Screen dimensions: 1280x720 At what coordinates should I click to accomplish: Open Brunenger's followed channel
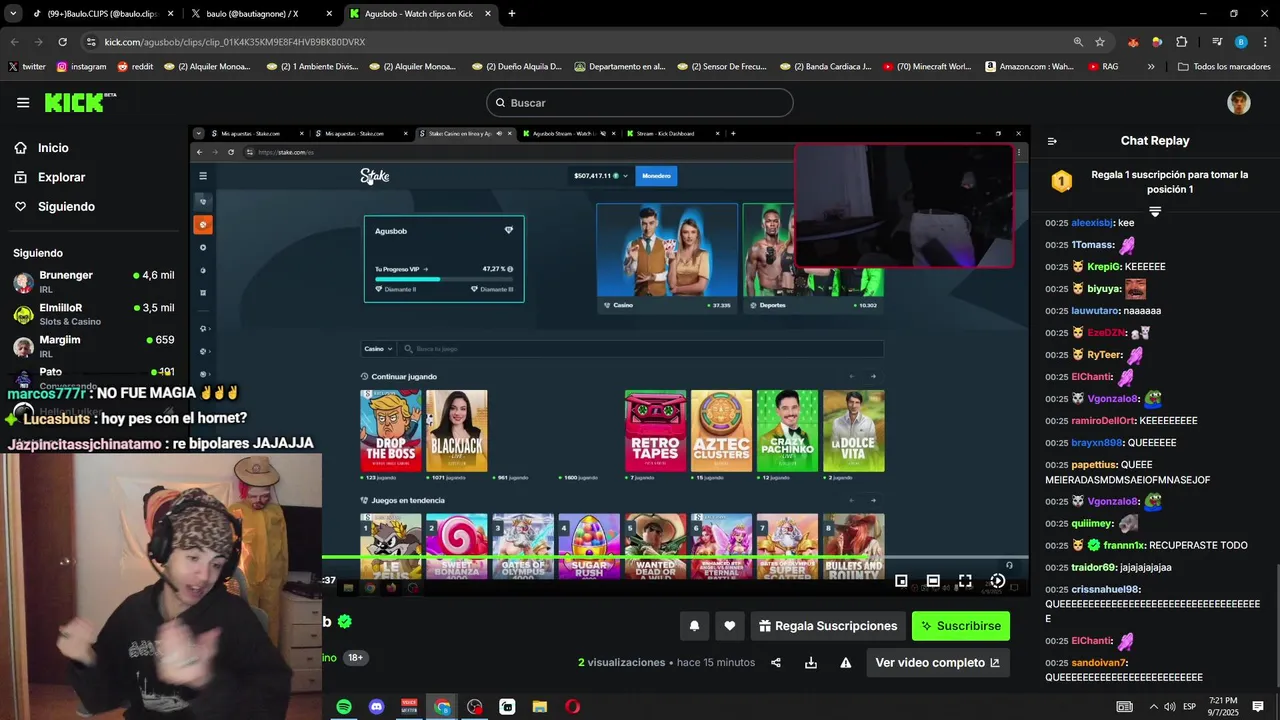[94, 281]
